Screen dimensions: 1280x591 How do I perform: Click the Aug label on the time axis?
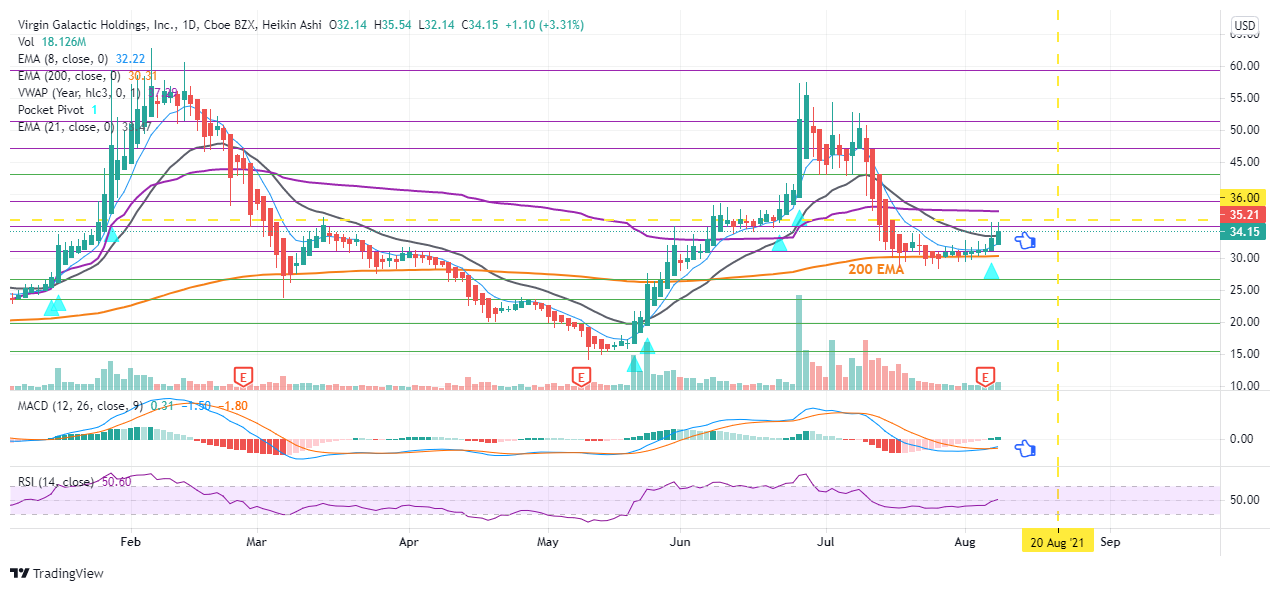966,542
